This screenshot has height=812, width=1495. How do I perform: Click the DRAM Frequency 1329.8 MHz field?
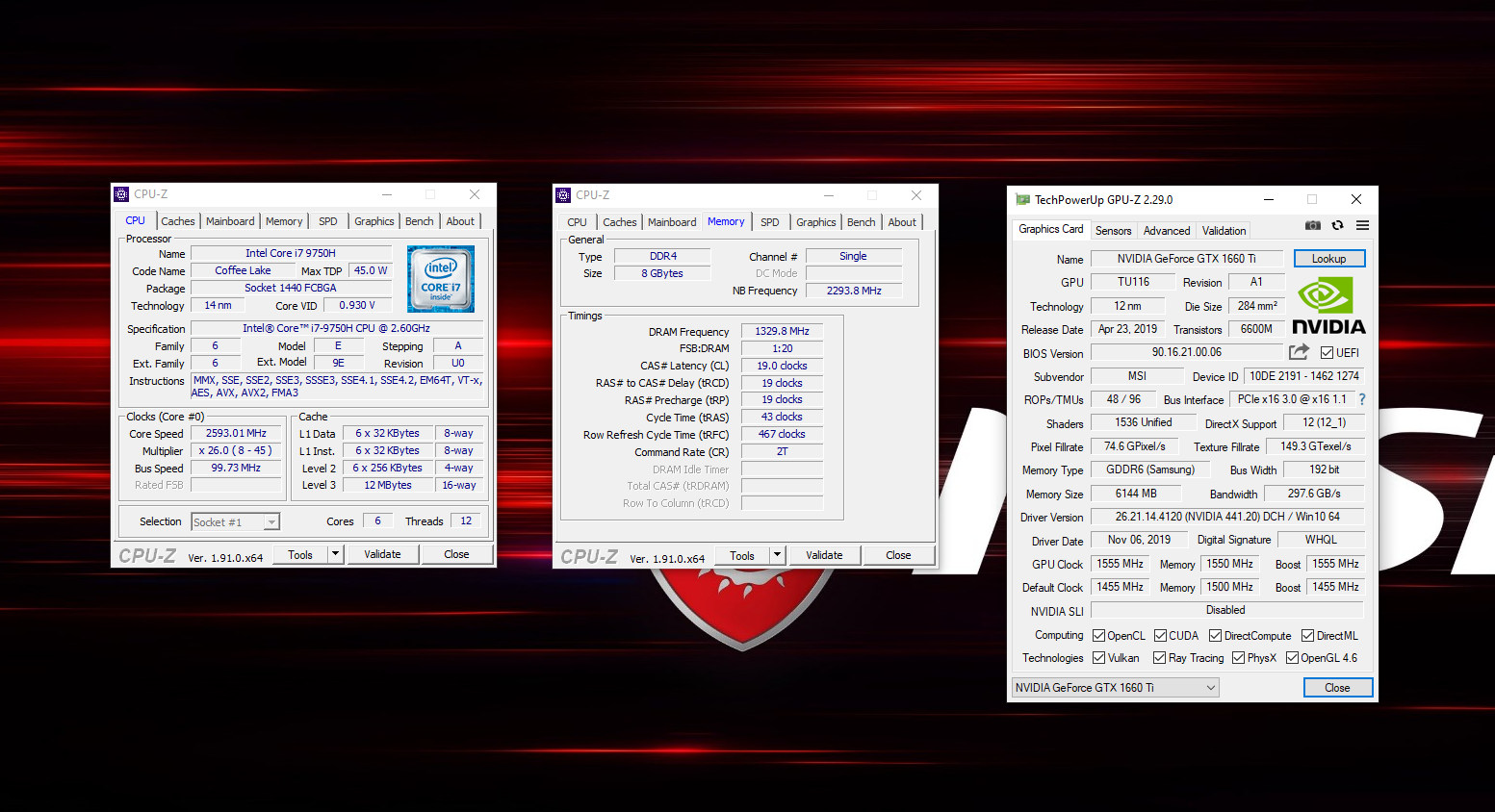tap(782, 331)
